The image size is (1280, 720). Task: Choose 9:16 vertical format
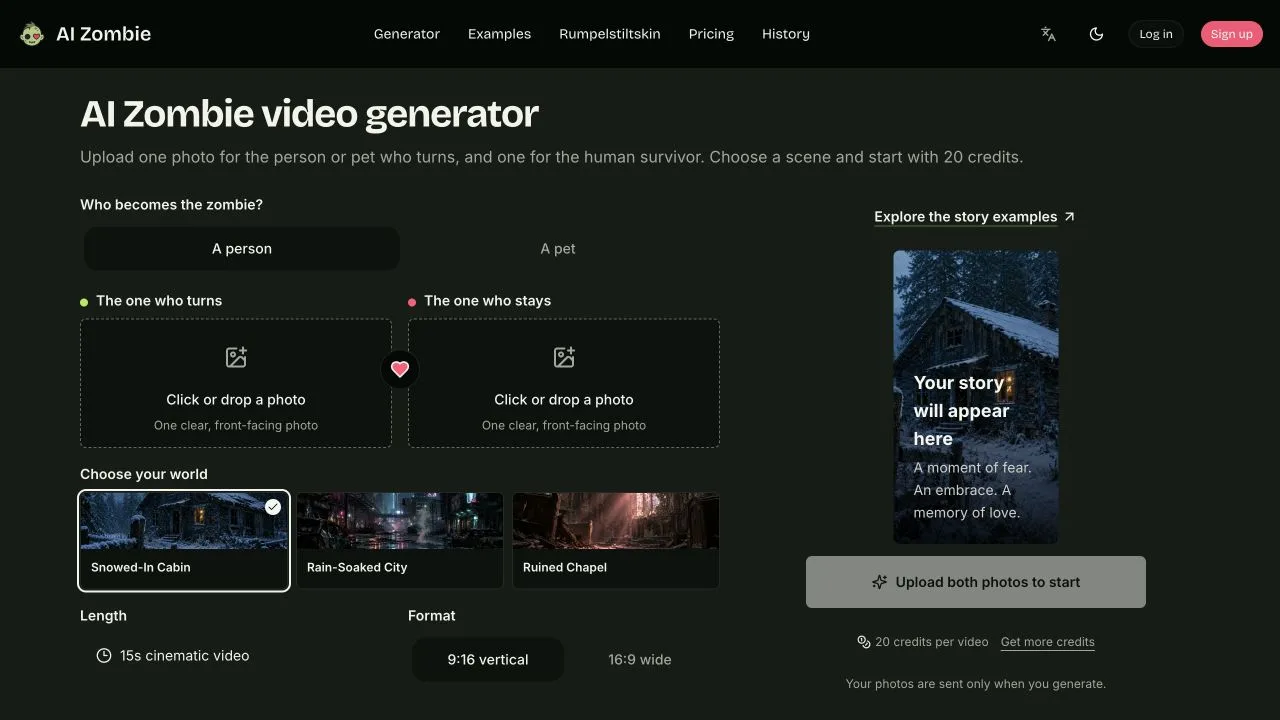pos(488,660)
